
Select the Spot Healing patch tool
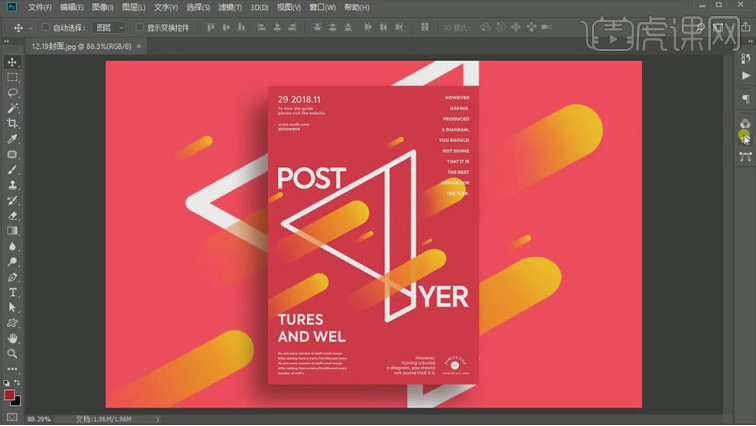click(x=12, y=154)
